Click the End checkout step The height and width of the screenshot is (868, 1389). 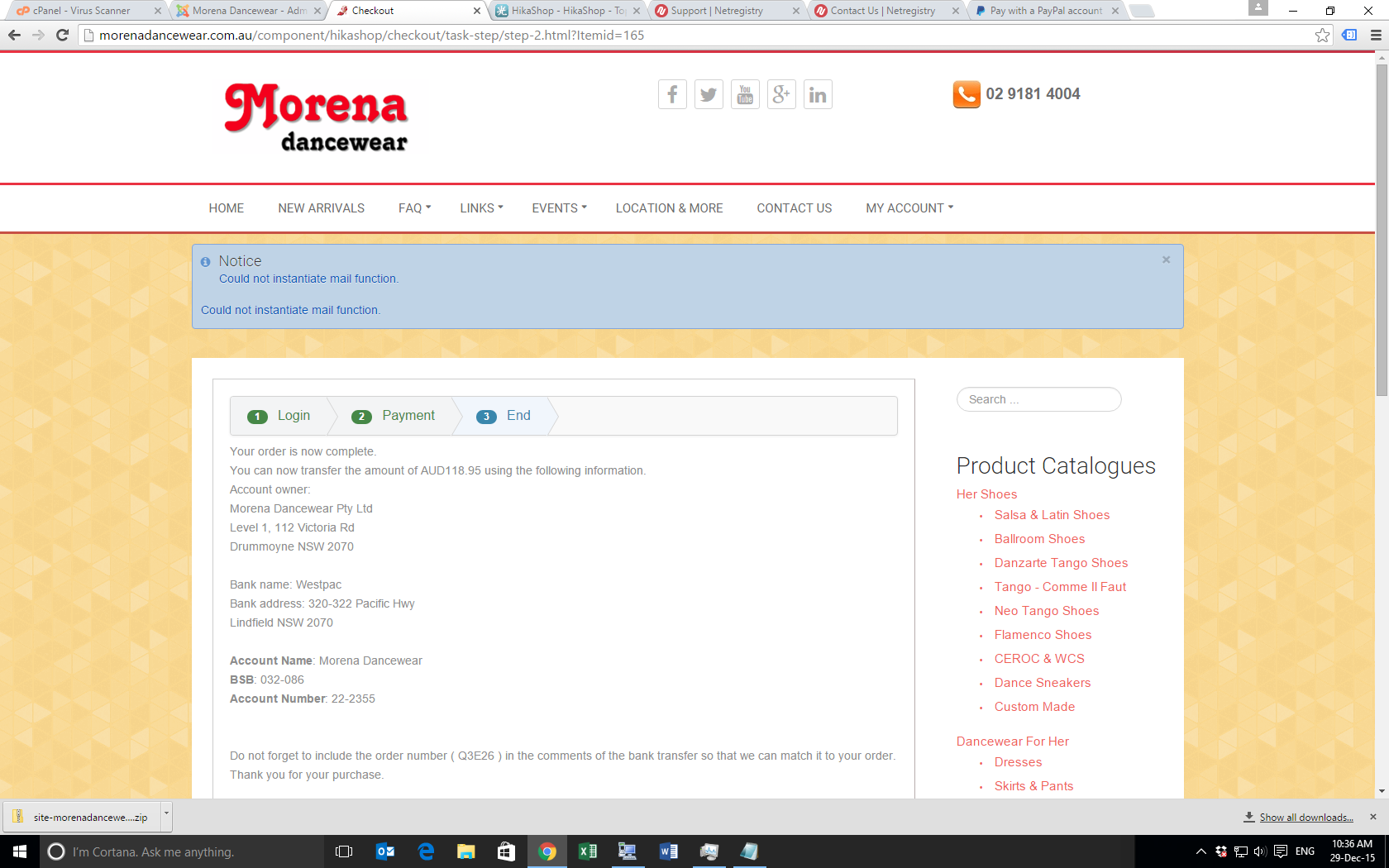(x=504, y=416)
